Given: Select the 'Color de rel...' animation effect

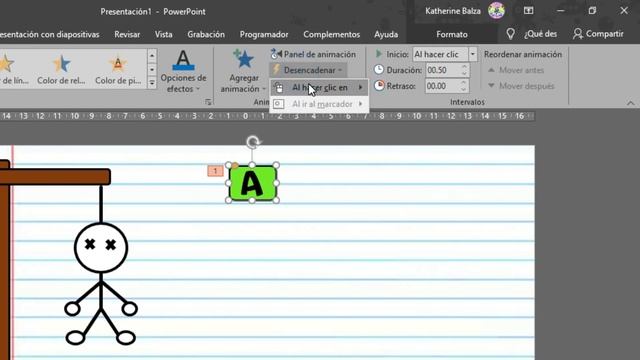Looking at the screenshot, I should [61, 69].
